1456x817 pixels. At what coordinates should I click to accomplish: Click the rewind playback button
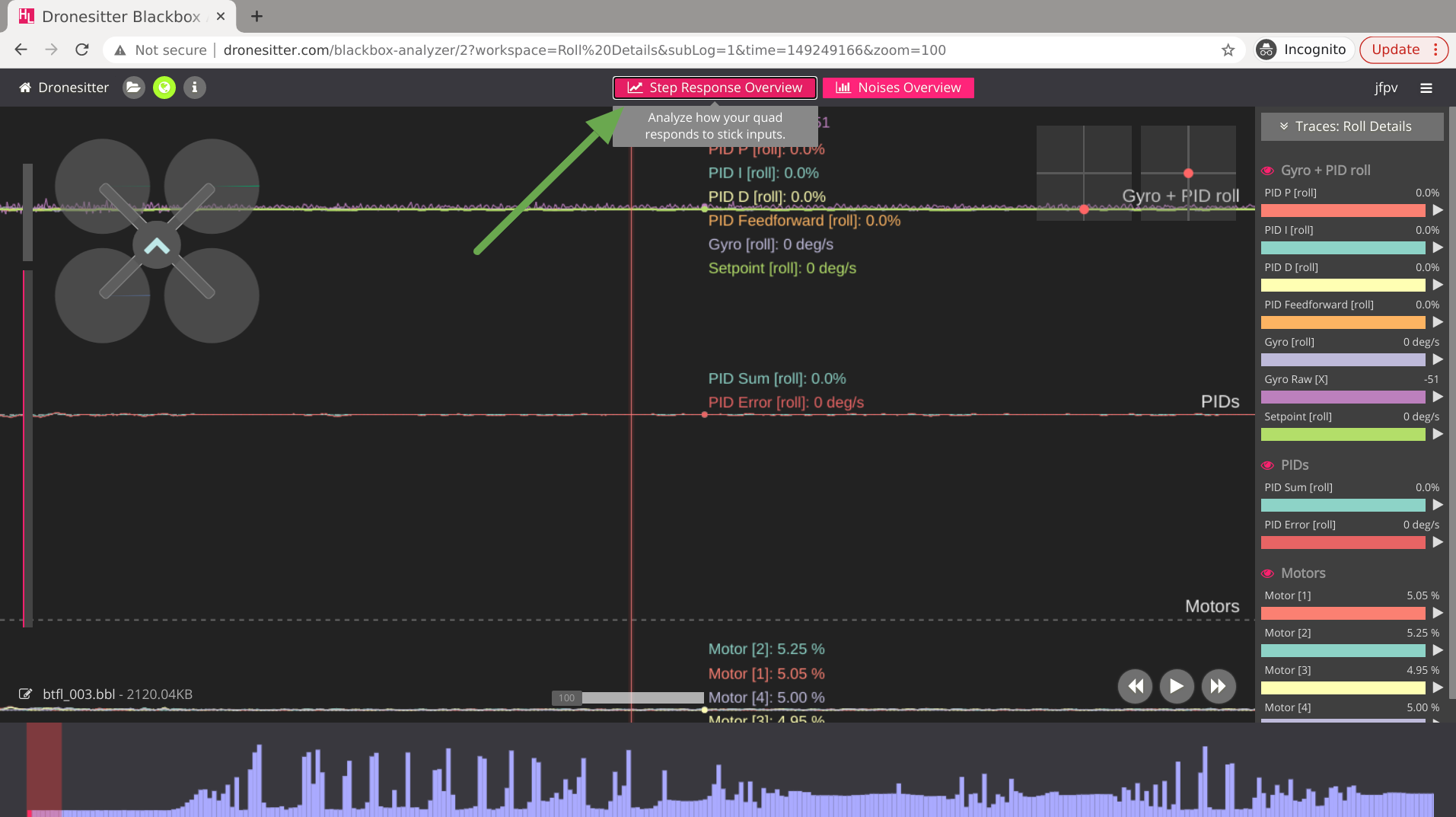tap(1135, 686)
